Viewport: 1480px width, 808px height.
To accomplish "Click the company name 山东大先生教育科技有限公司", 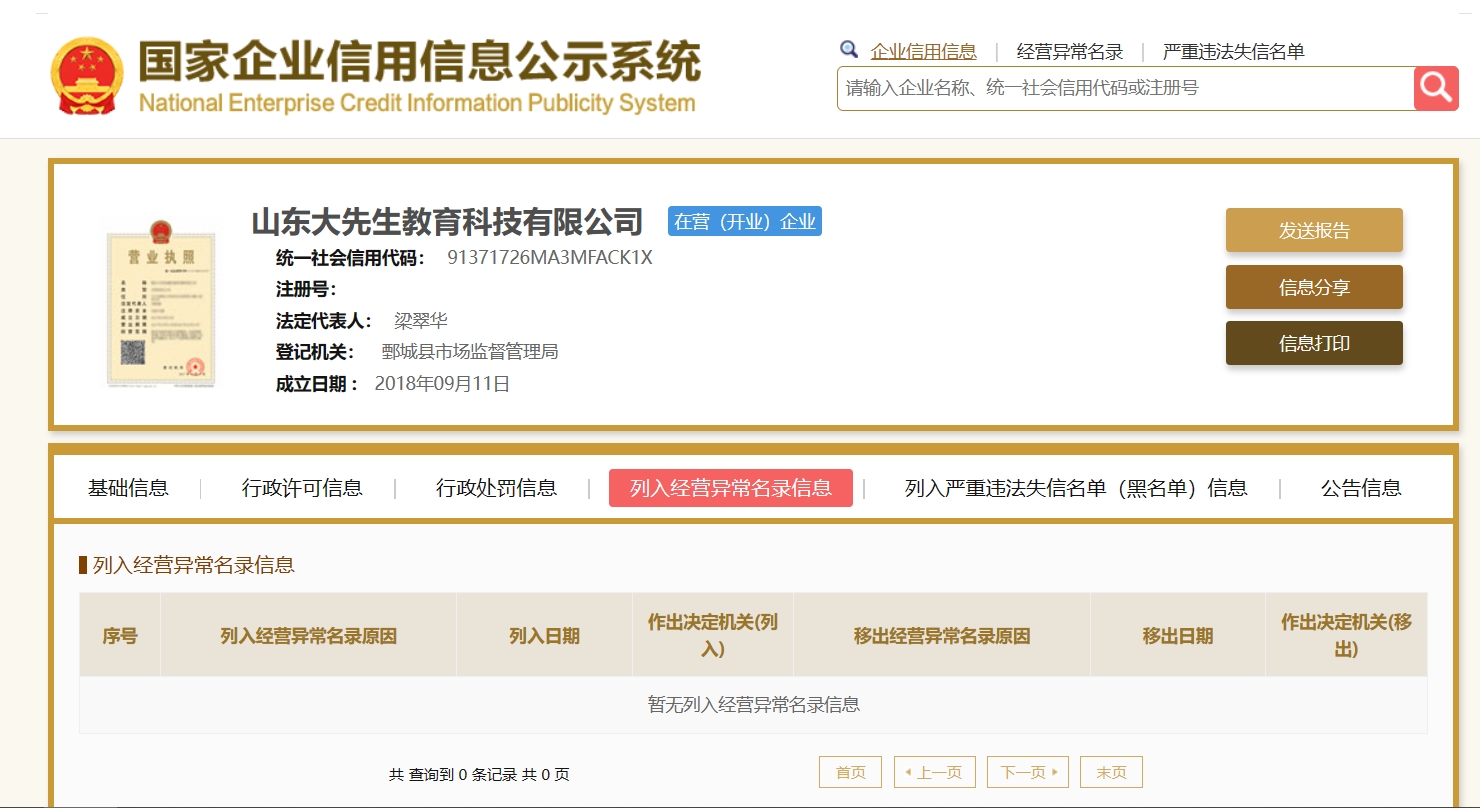I will click(447, 221).
